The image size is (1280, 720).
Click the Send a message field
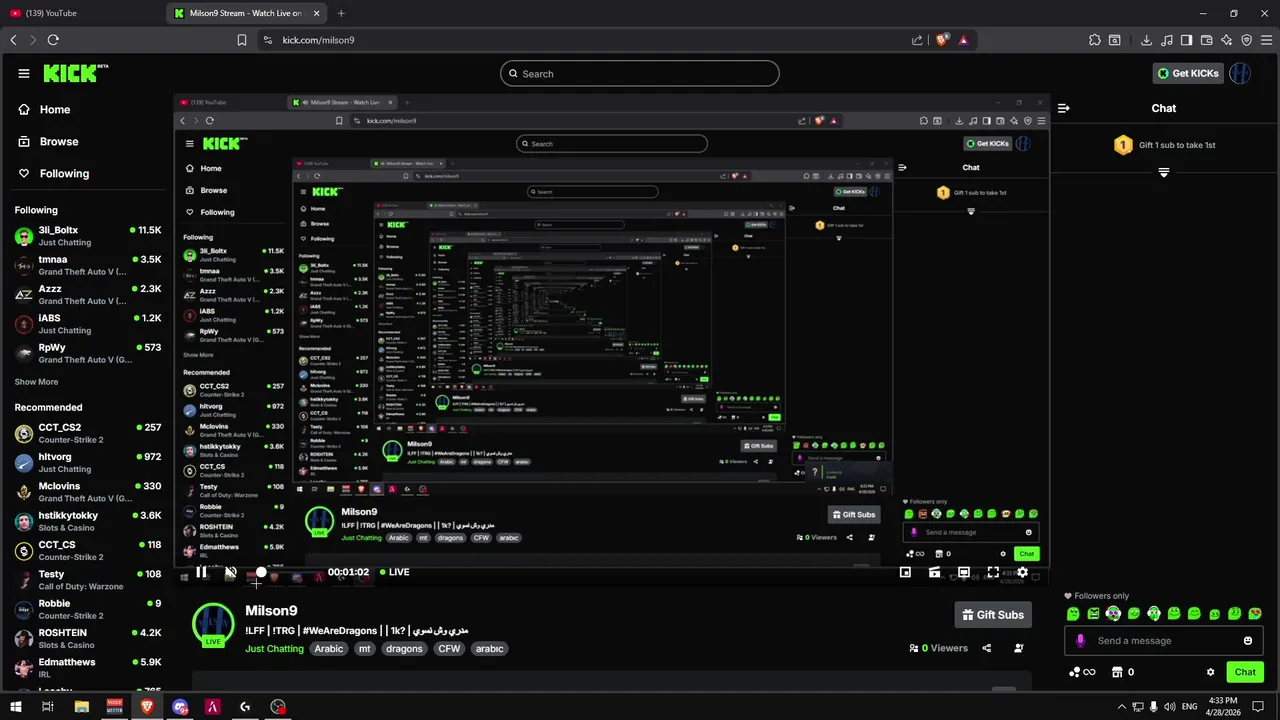click(x=1164, y=641)
